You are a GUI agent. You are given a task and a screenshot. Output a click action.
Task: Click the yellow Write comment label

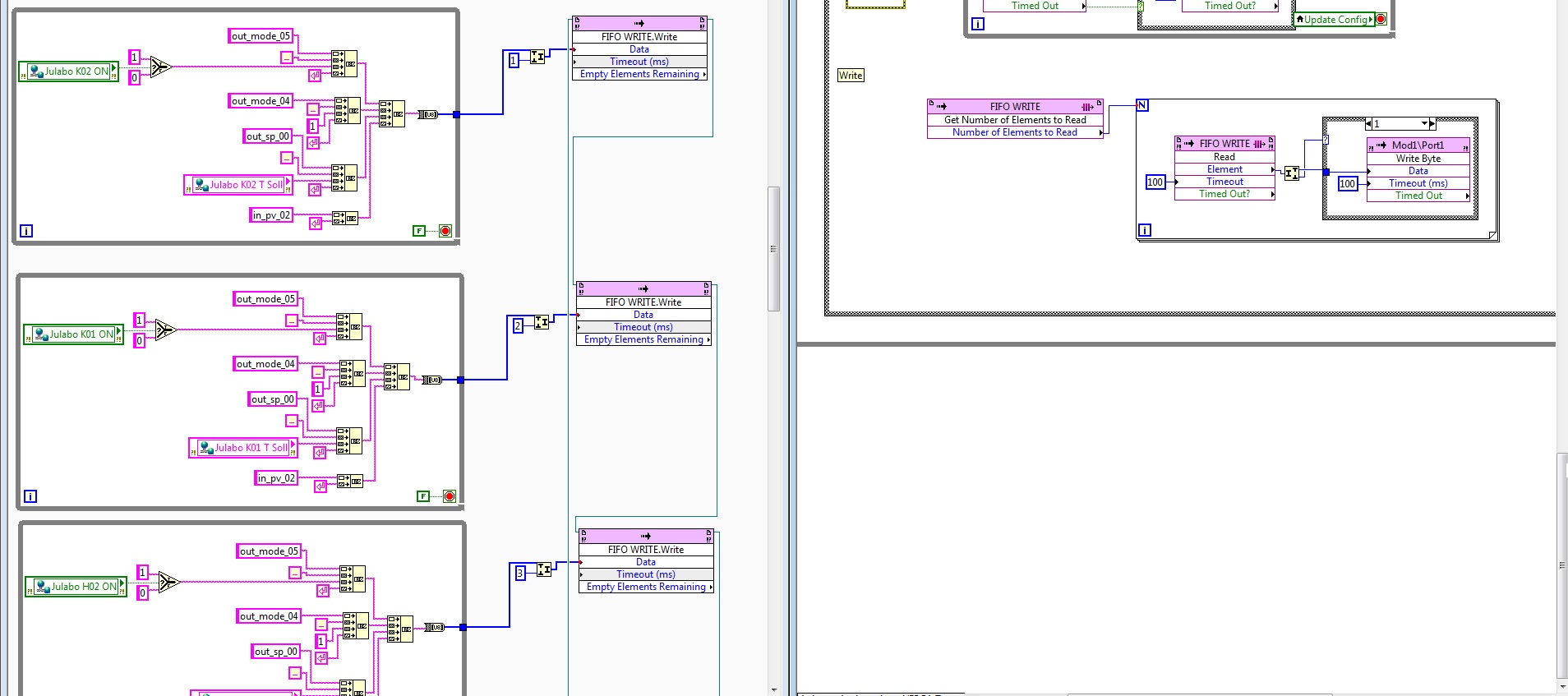coord(851,76)
